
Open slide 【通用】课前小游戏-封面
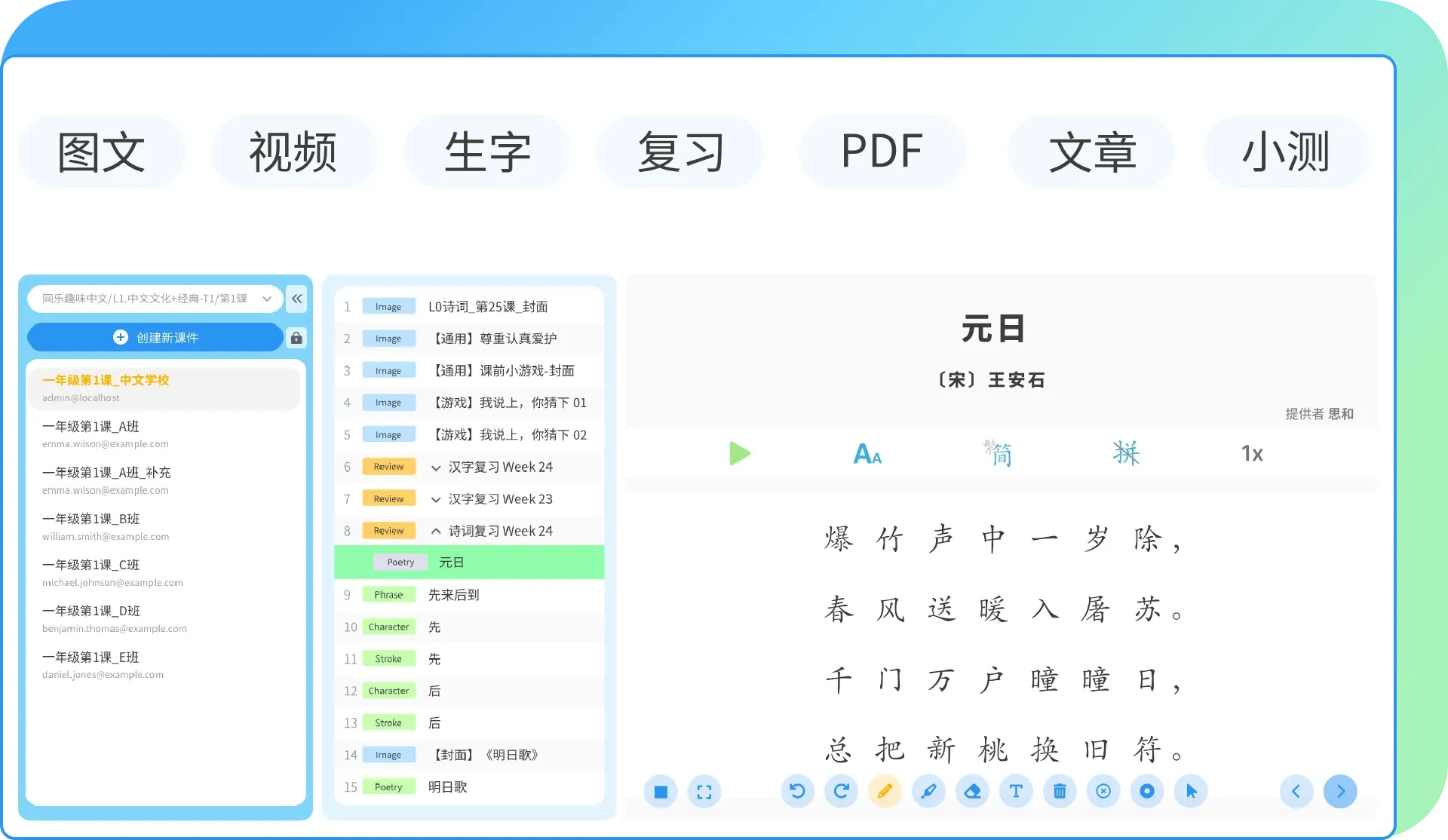(469, 371)
